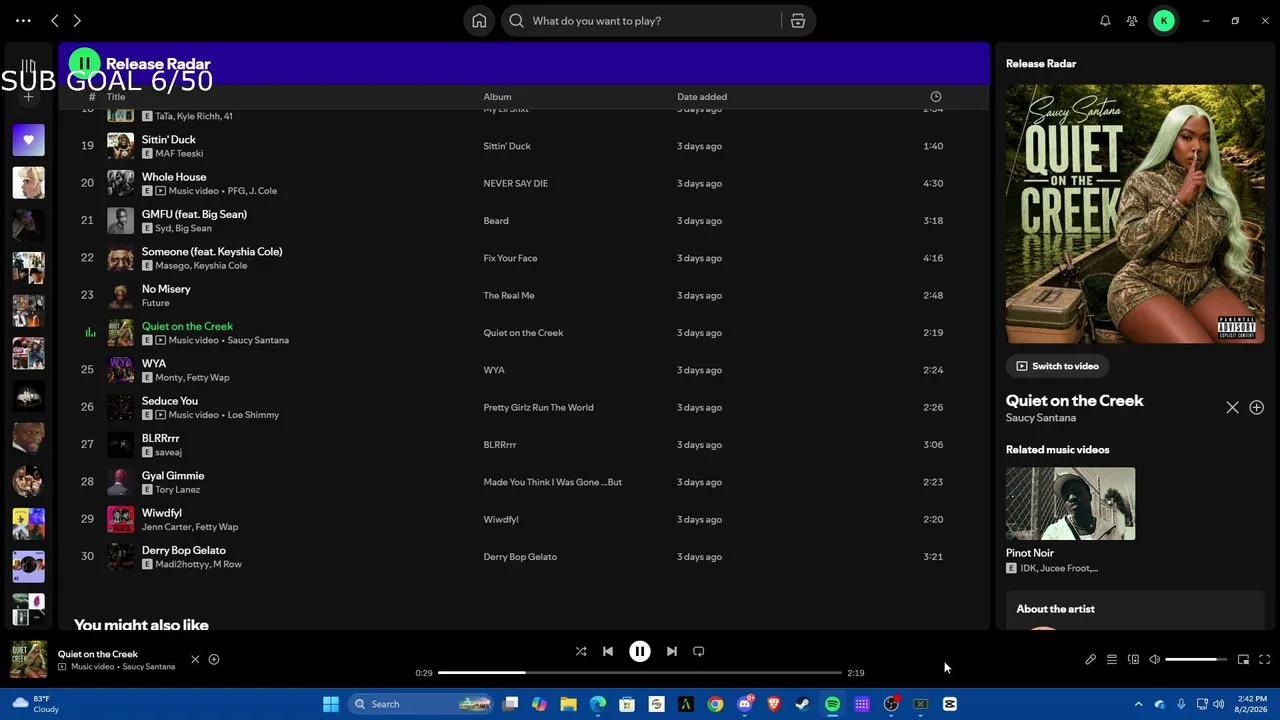
Task: Open the Windows Start menu
Action: [331, 704]
